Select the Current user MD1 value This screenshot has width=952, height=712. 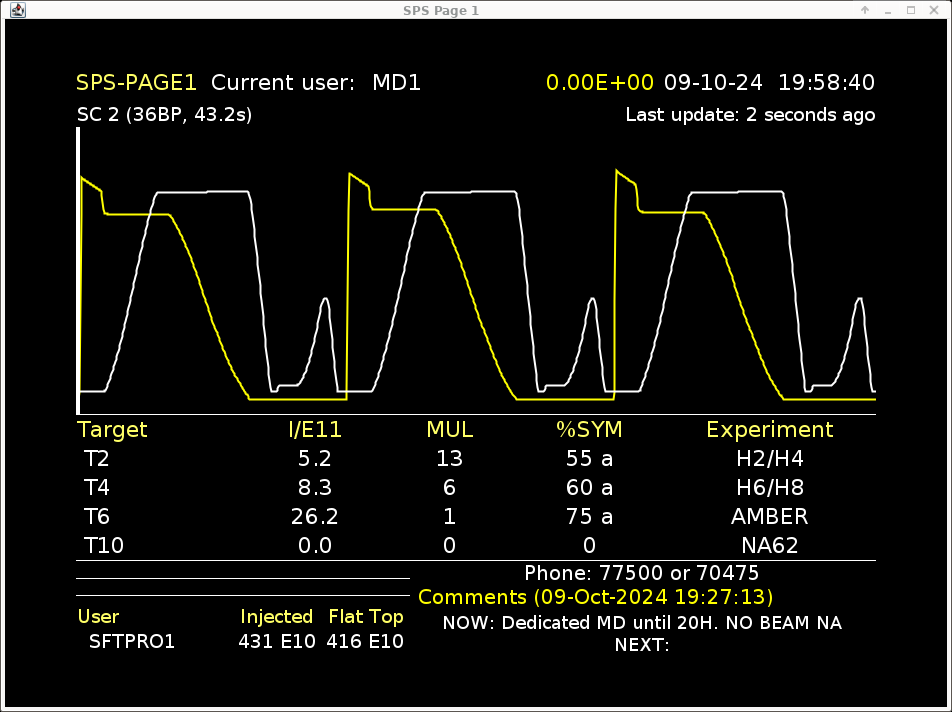[396, 83]
